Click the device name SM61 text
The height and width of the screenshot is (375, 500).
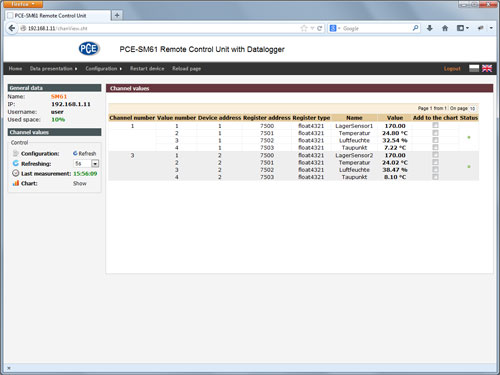point(59,96)
